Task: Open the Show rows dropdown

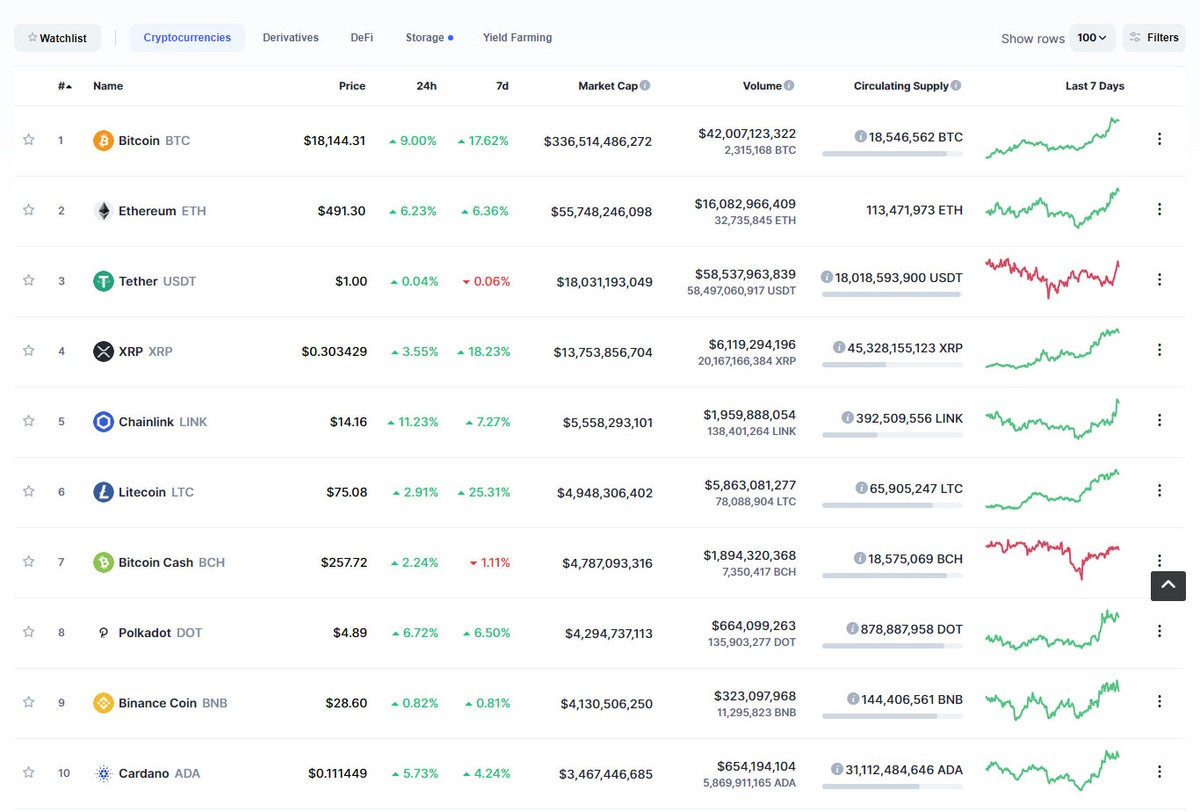Action: pyautogui.click(x=1093, y=37)
